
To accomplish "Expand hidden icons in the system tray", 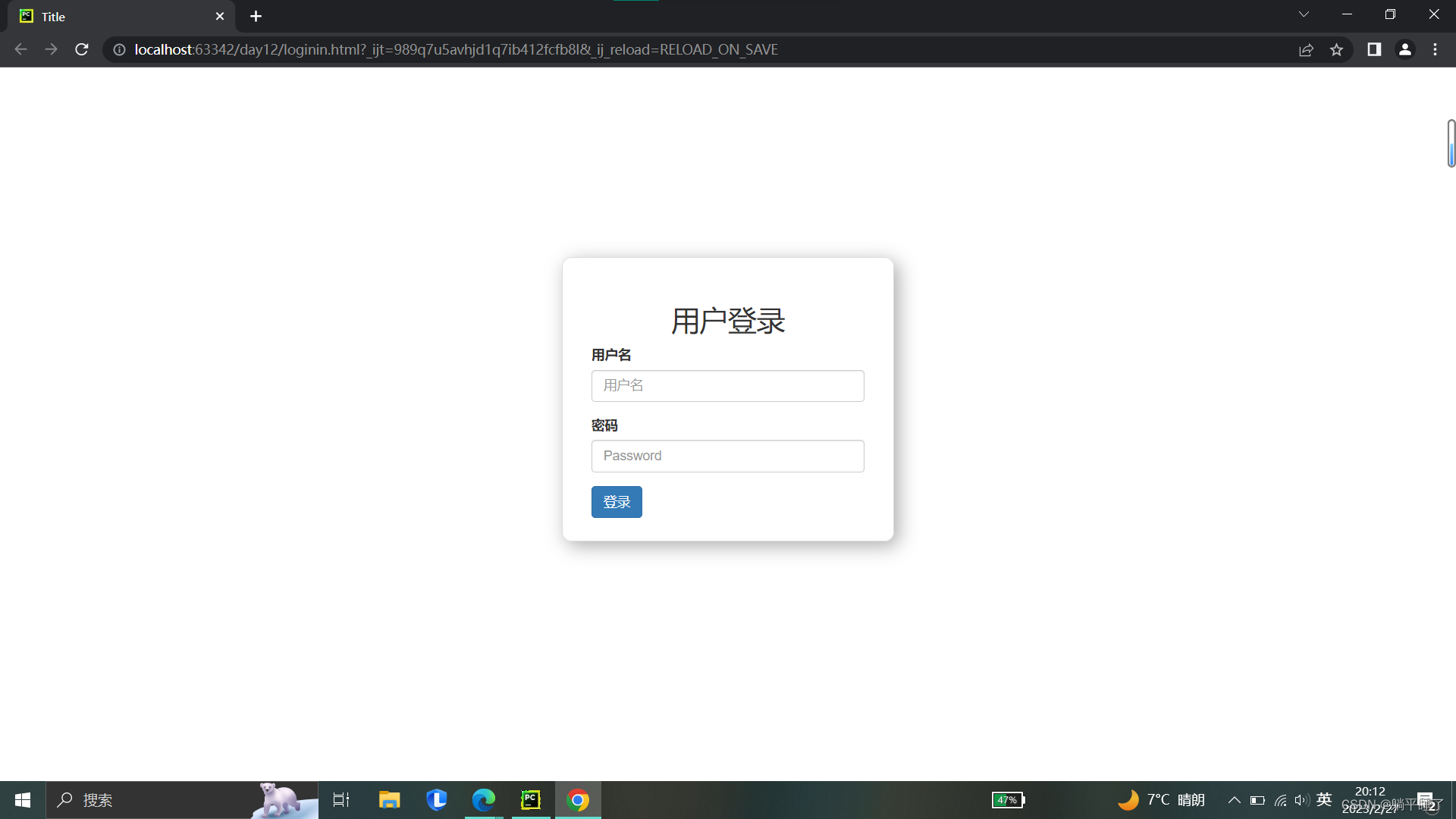I will 1234,799.
